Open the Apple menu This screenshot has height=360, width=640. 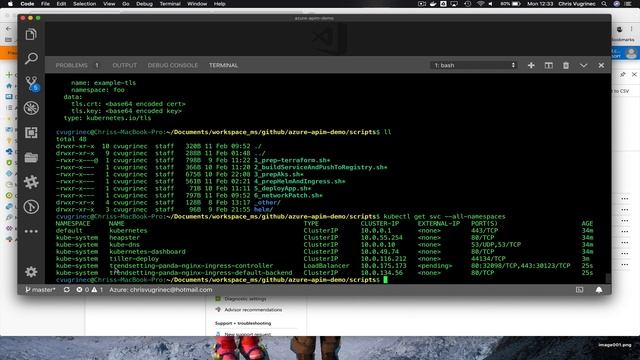tap(10, 4)
